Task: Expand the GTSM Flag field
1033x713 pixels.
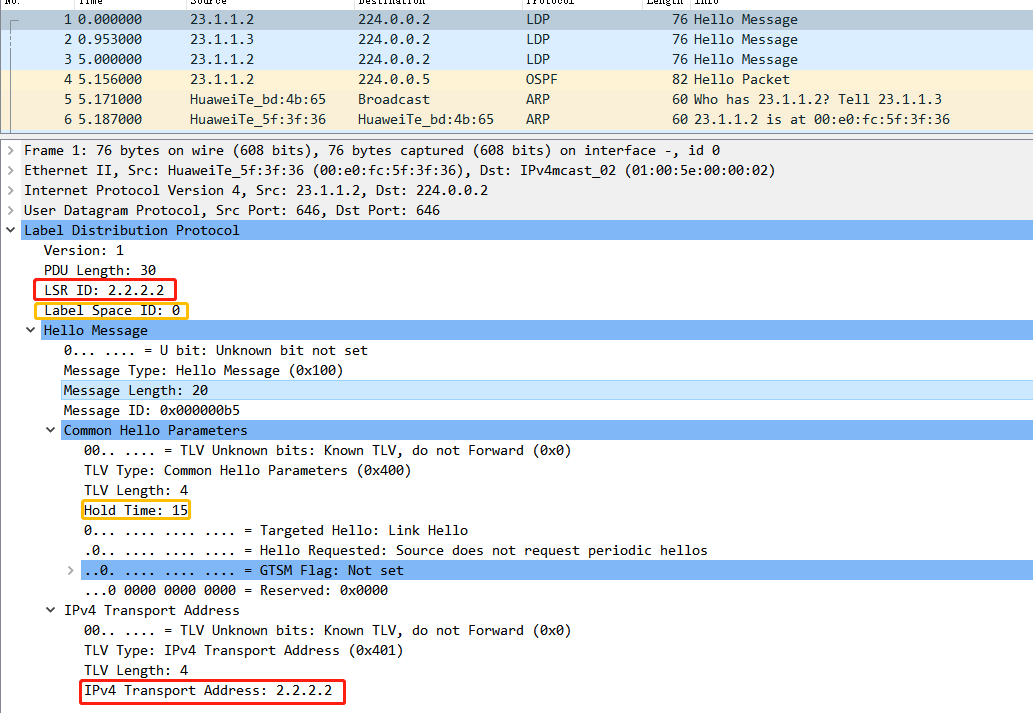Action: point(70,570)
